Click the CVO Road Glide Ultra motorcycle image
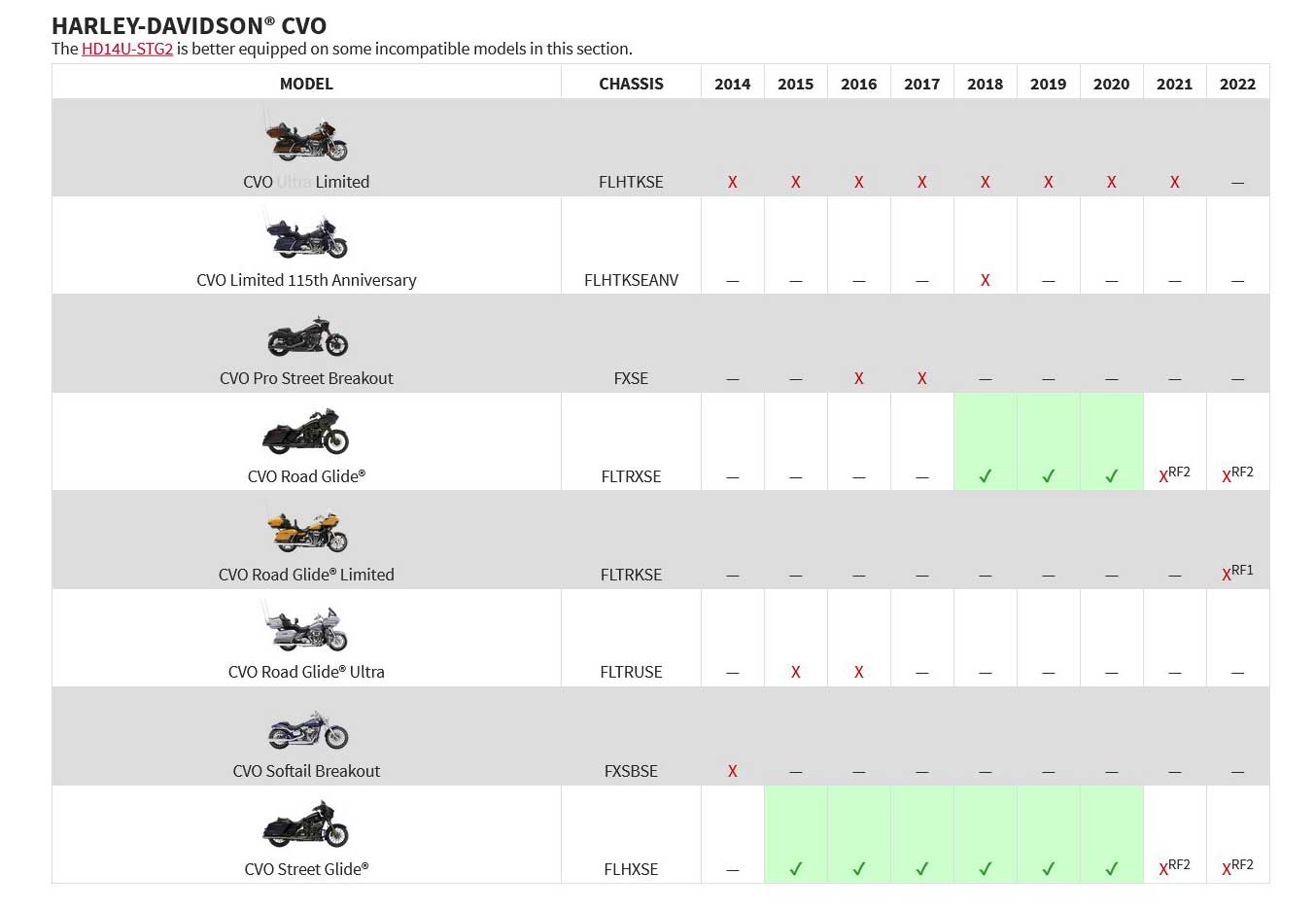The height and width of the screenshot is (910, 1316). (x=306, y=626)
